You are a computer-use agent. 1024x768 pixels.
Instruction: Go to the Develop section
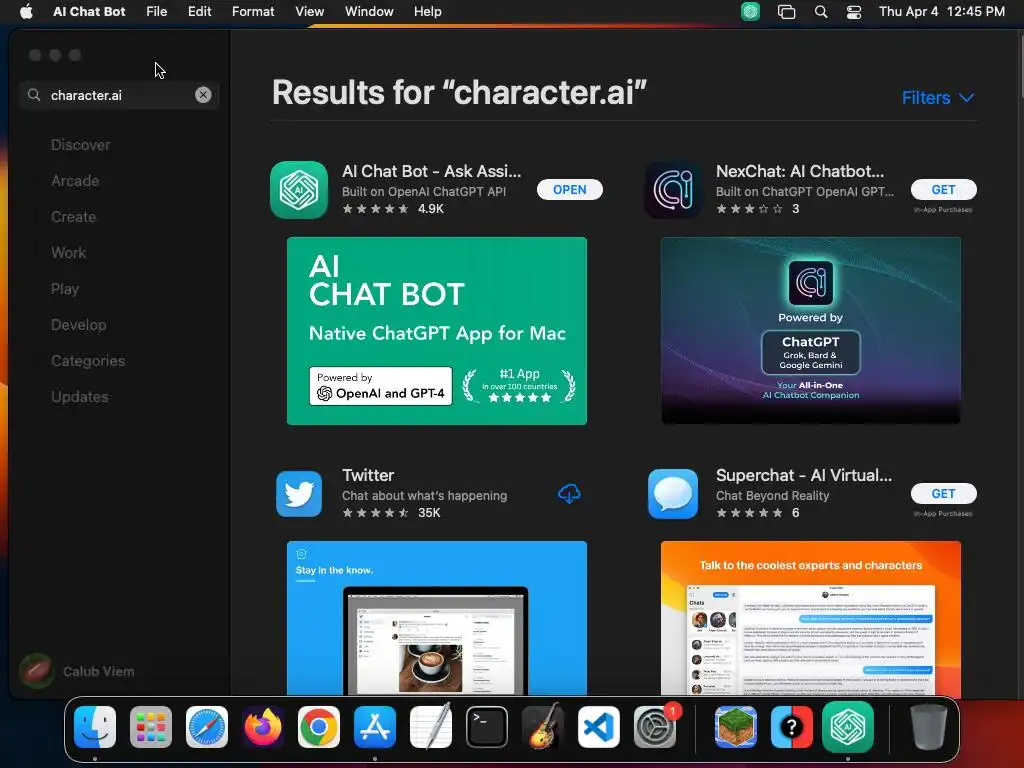click(78, 325)
